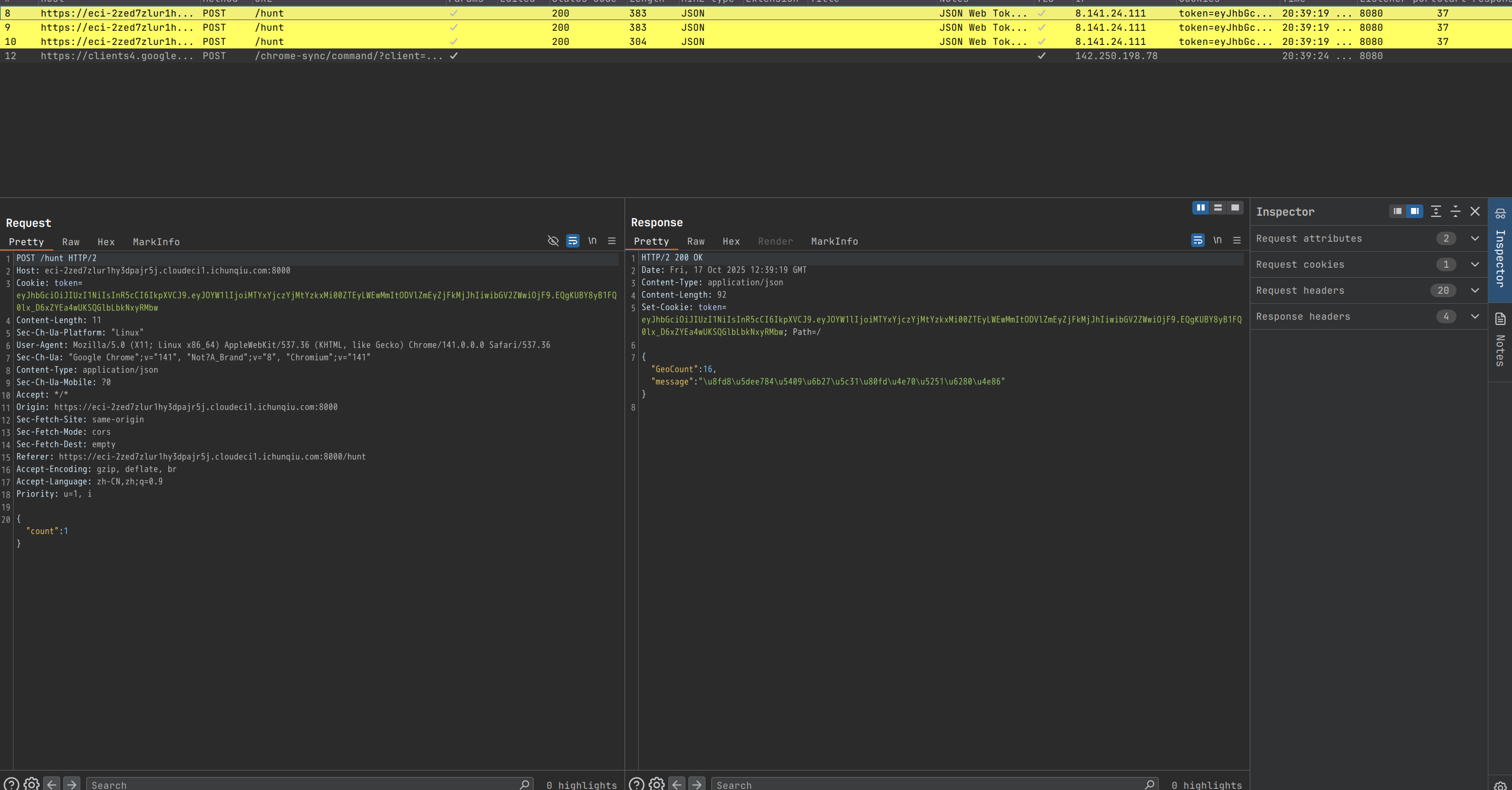Screen dimensions: 1512x790
Task: Open the Notes side panel
Action: tap(1500, 343)
